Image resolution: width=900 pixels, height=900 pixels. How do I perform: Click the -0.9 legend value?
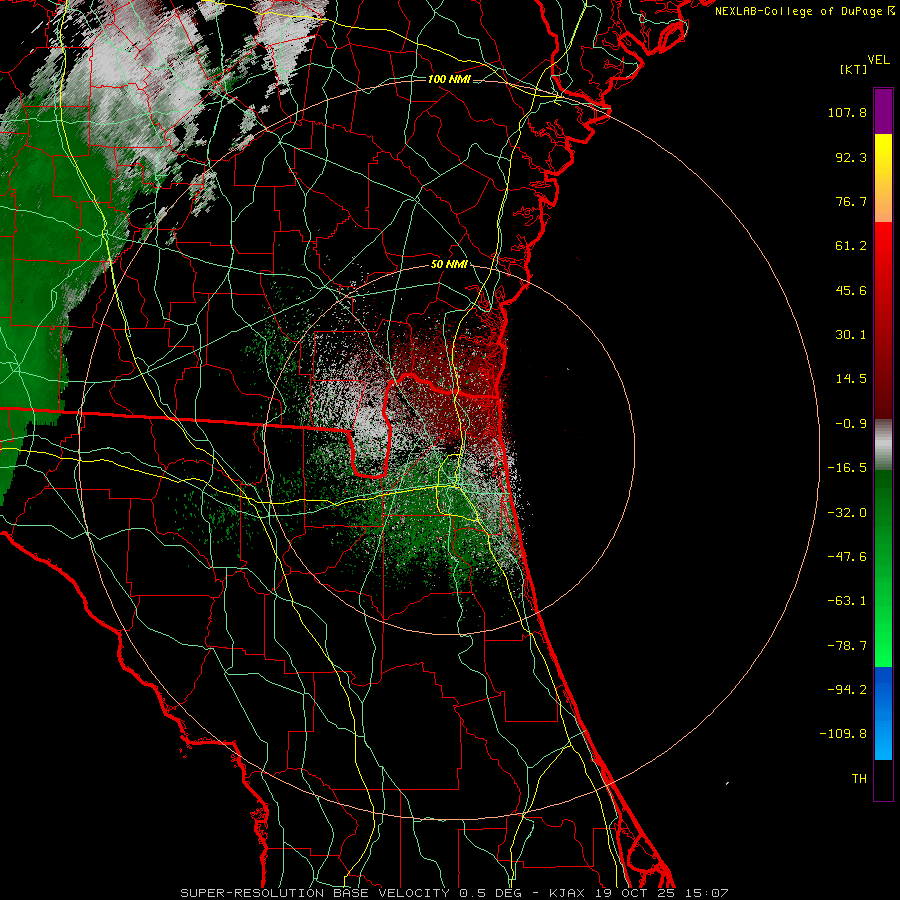(x=851, y=424)
